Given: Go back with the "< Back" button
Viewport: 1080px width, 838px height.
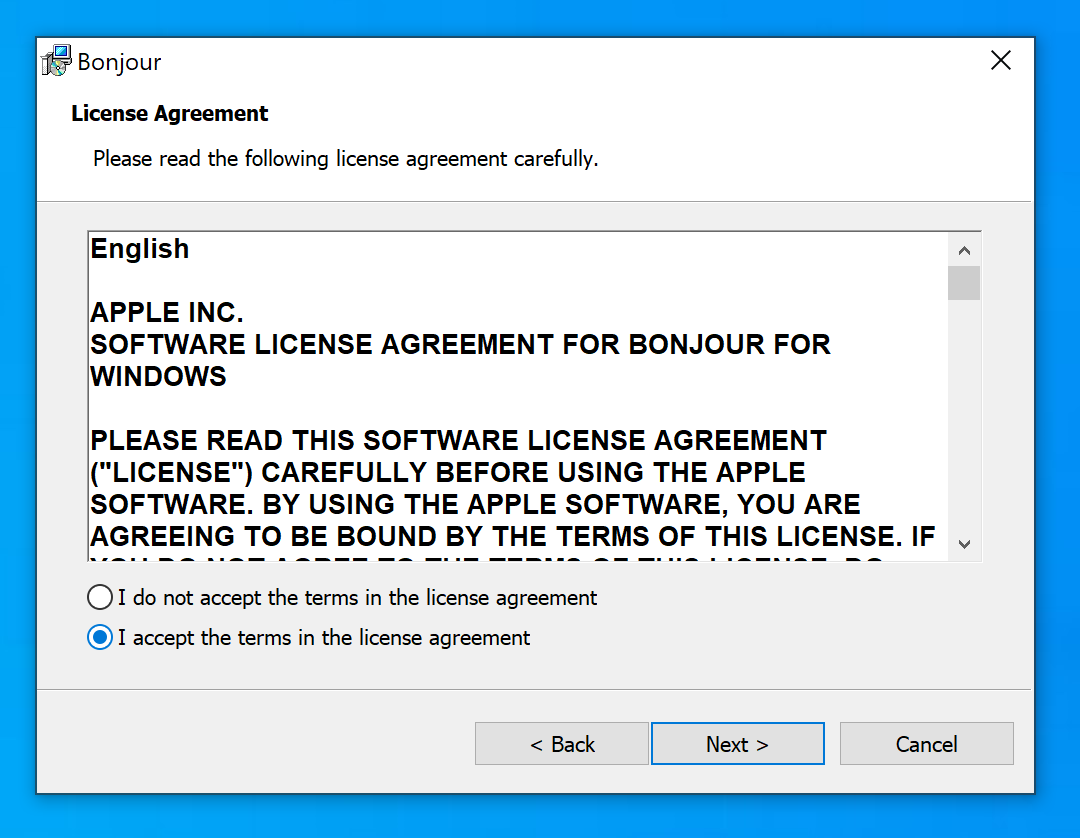Looking at the screenshot, I should [x=562, y=744].
